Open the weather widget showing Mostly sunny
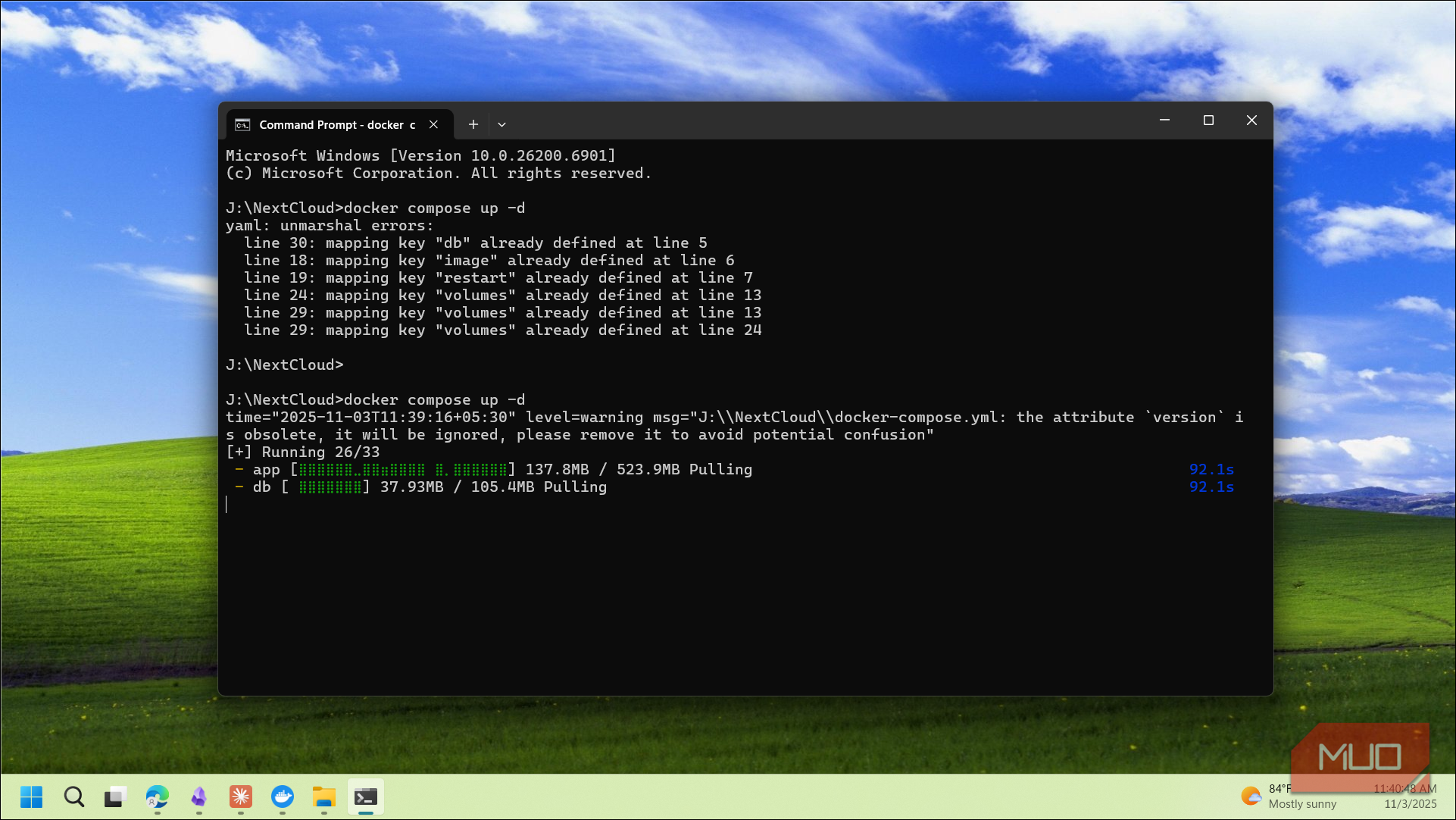The image size is (1456, 820). pyautogui.click(x=1289, y=797)
